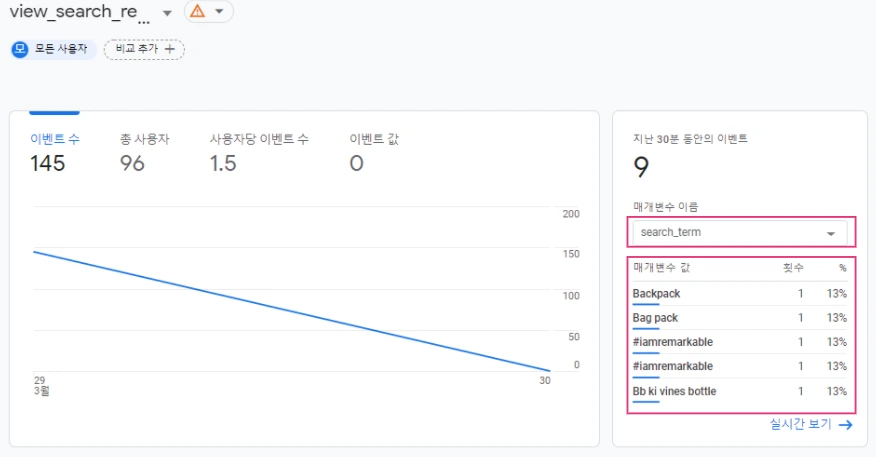Screen dimensions: 876x457
Task: Click the blue trend line in the chart
Action: pos(292,311)
